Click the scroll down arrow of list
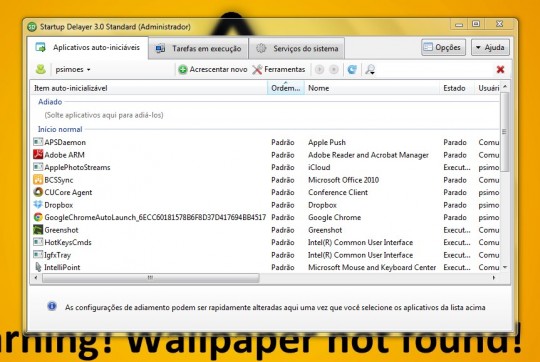Viewport: 540px width, 362px height. [505, 267]
